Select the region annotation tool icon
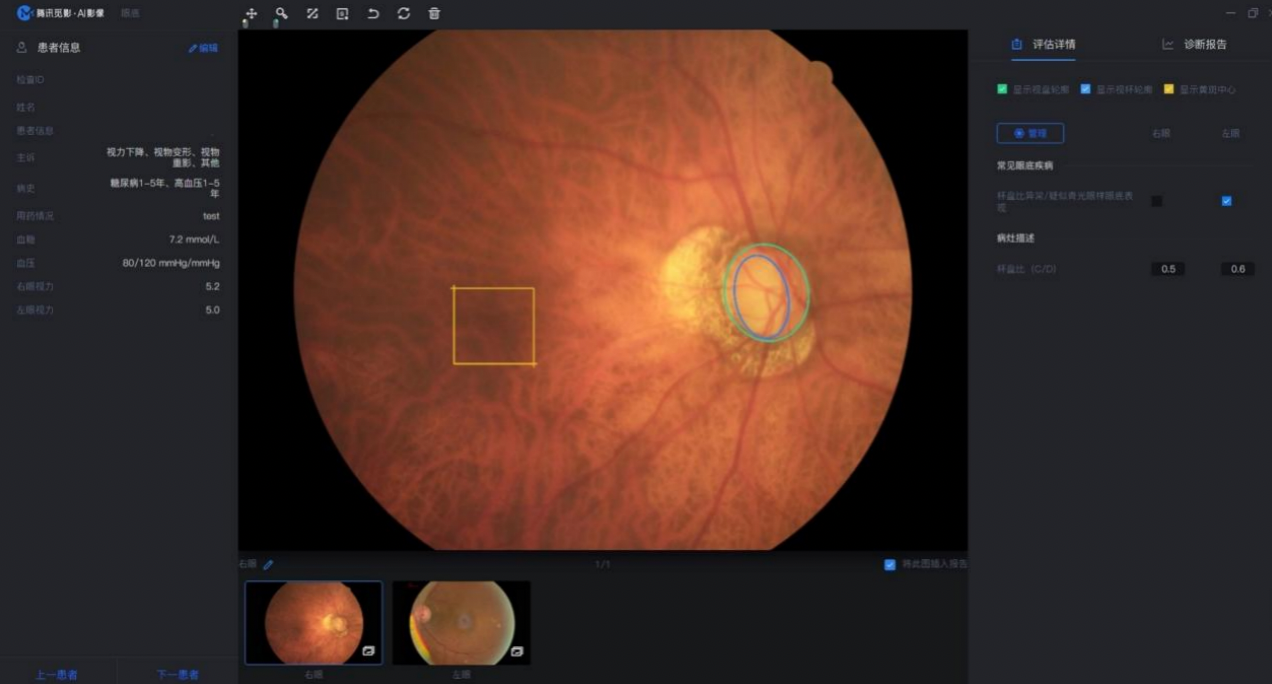 342,14
